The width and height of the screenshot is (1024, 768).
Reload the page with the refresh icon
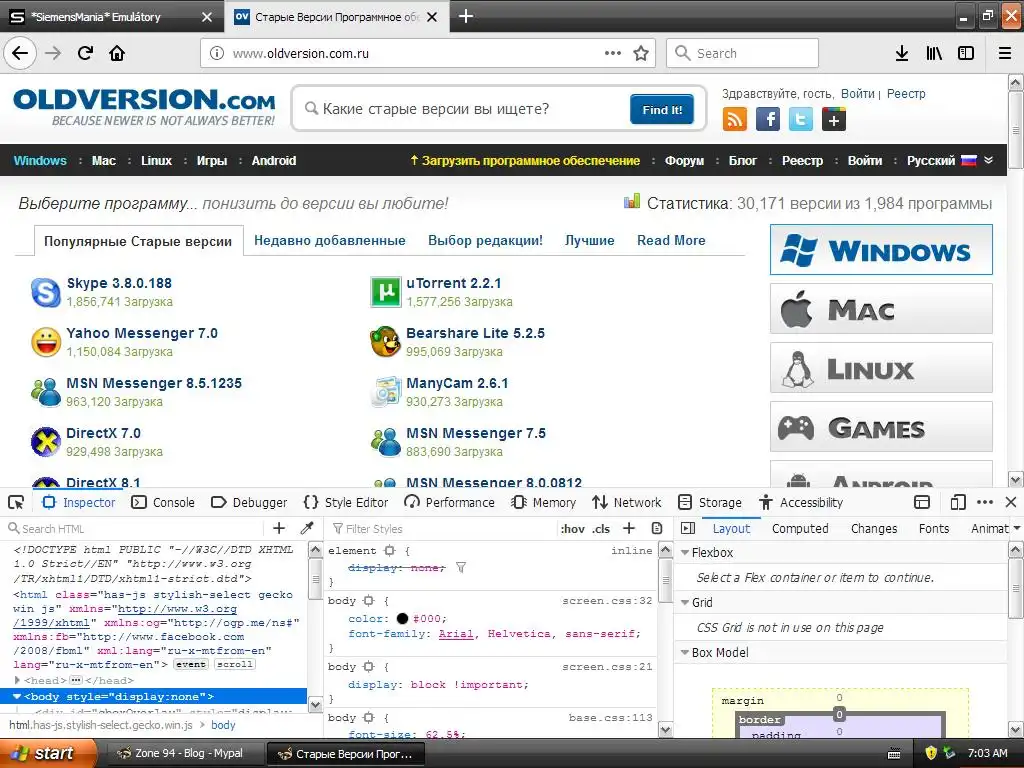86,53
